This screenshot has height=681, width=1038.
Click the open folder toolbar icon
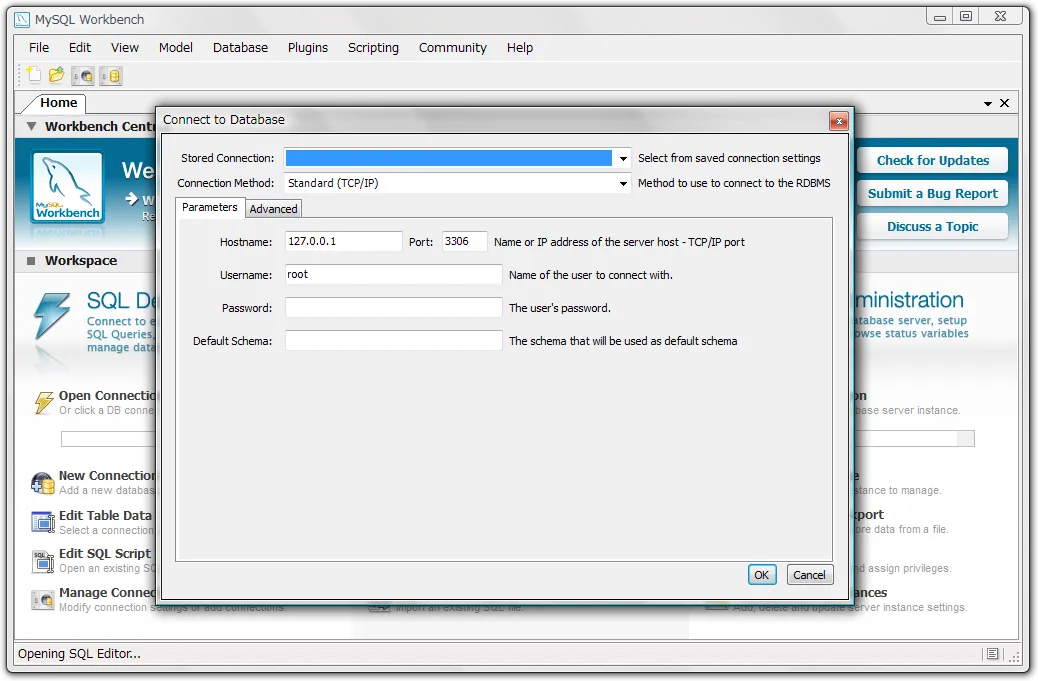click(x=57, y=75)
